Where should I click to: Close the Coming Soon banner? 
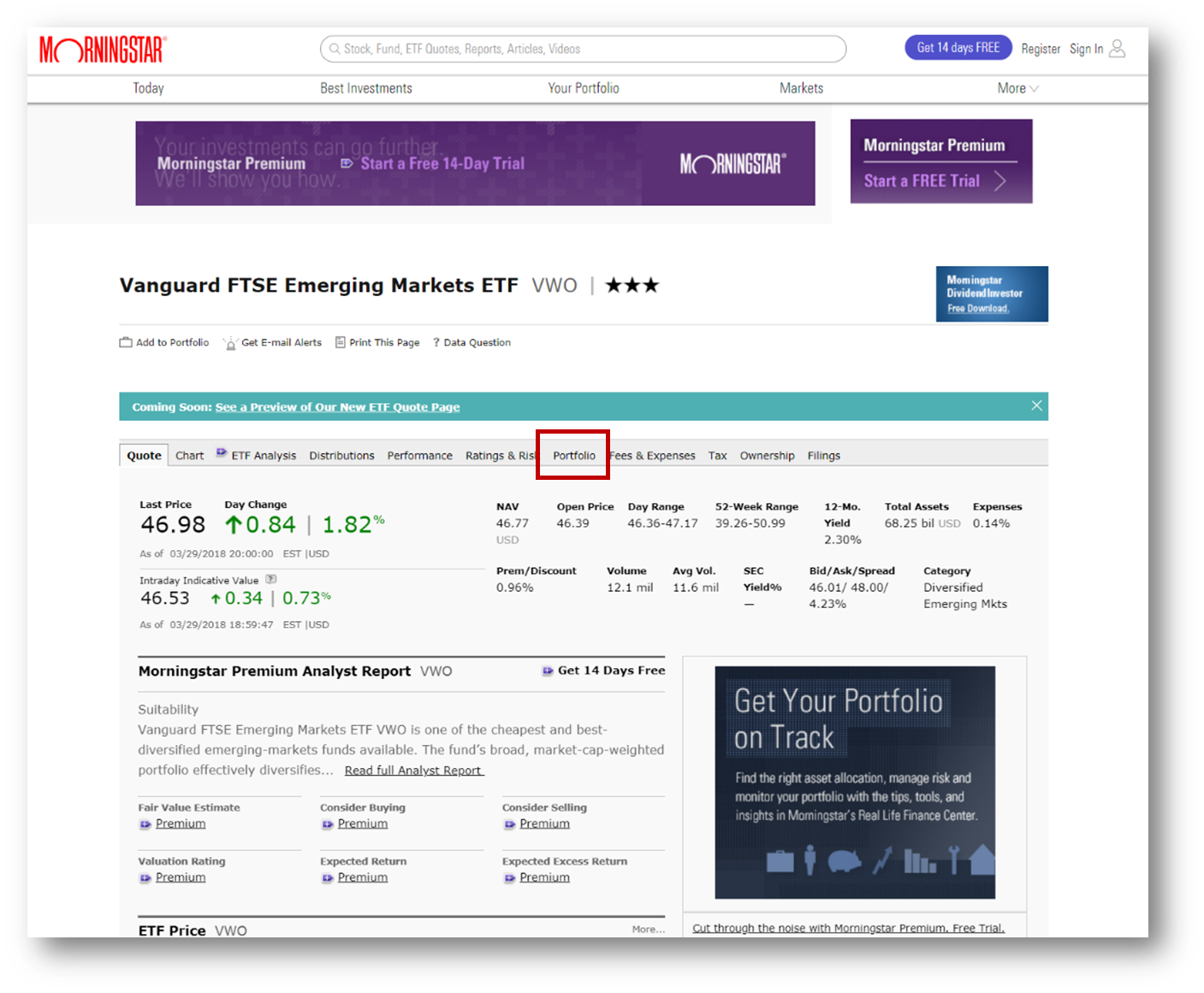tap(1036, 405)
